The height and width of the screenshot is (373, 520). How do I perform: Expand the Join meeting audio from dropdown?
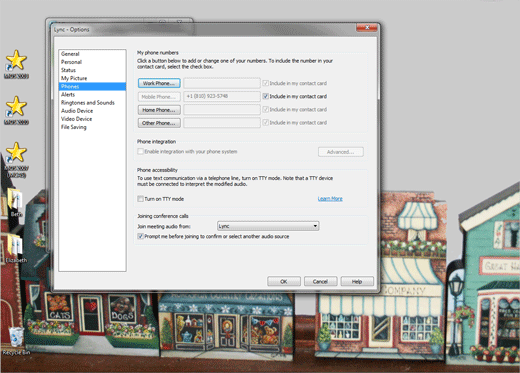(268, 226)
